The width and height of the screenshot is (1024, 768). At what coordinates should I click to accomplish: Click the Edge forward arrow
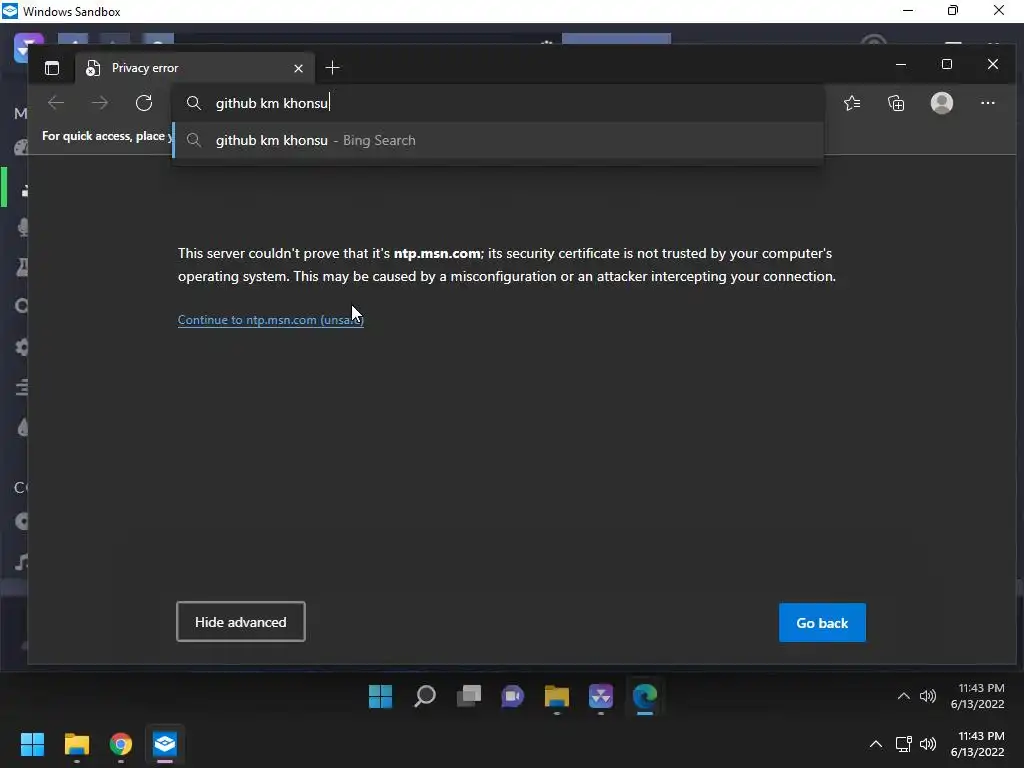tap(100, 103)
